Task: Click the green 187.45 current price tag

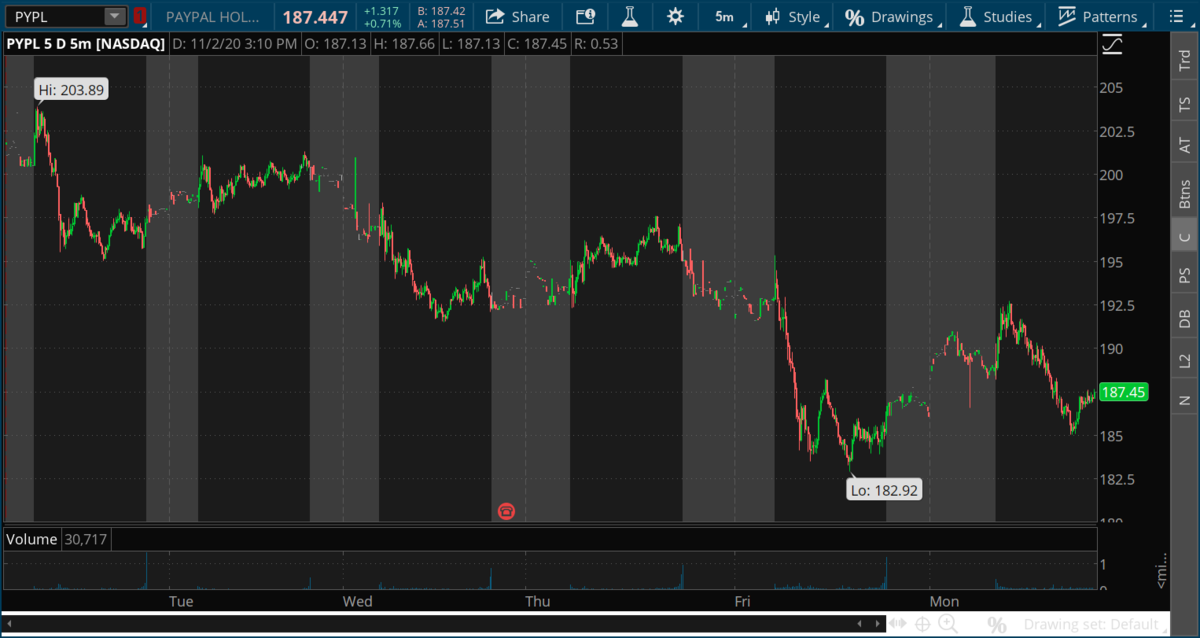Action: (1122, 392)
